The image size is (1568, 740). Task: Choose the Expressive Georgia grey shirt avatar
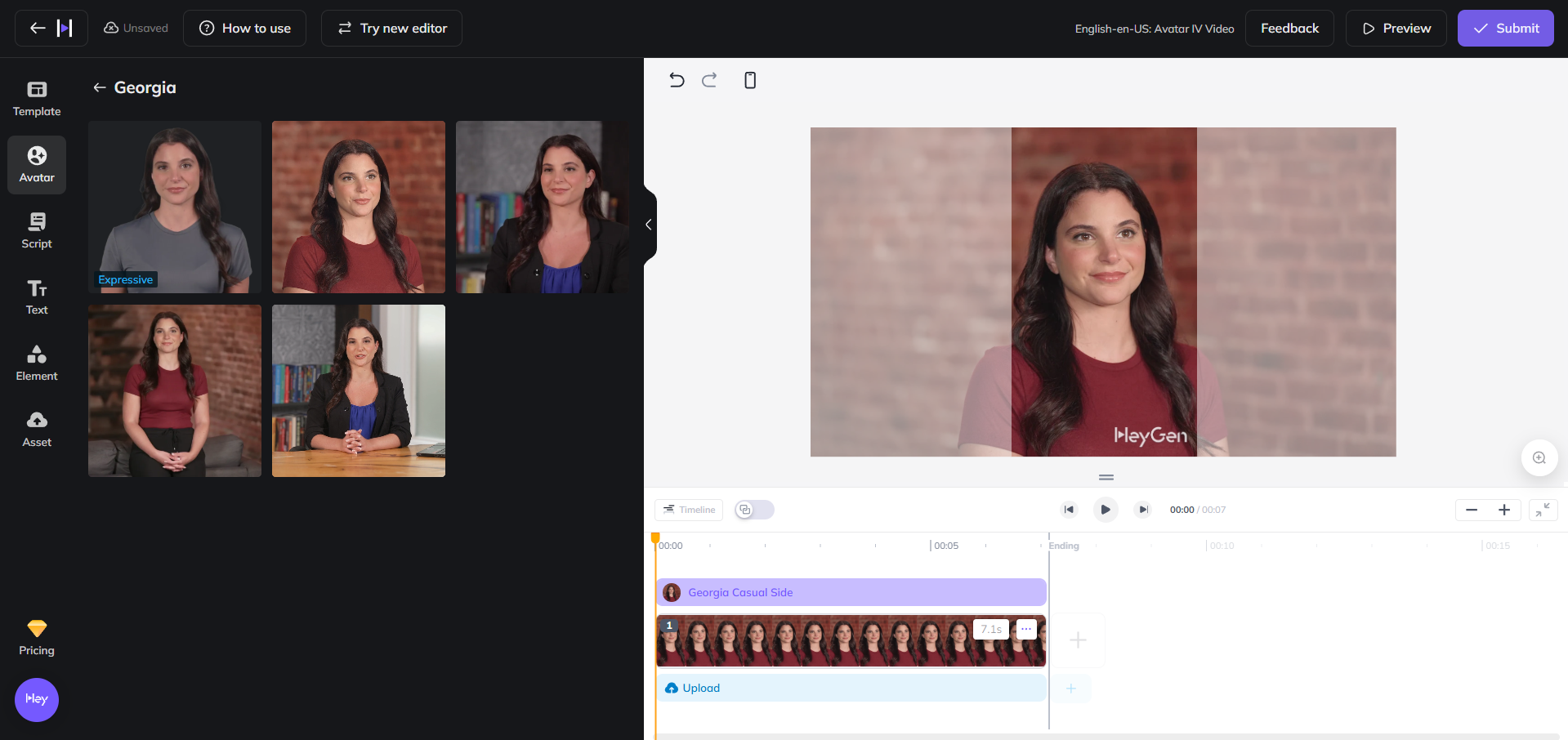point(175,207)
